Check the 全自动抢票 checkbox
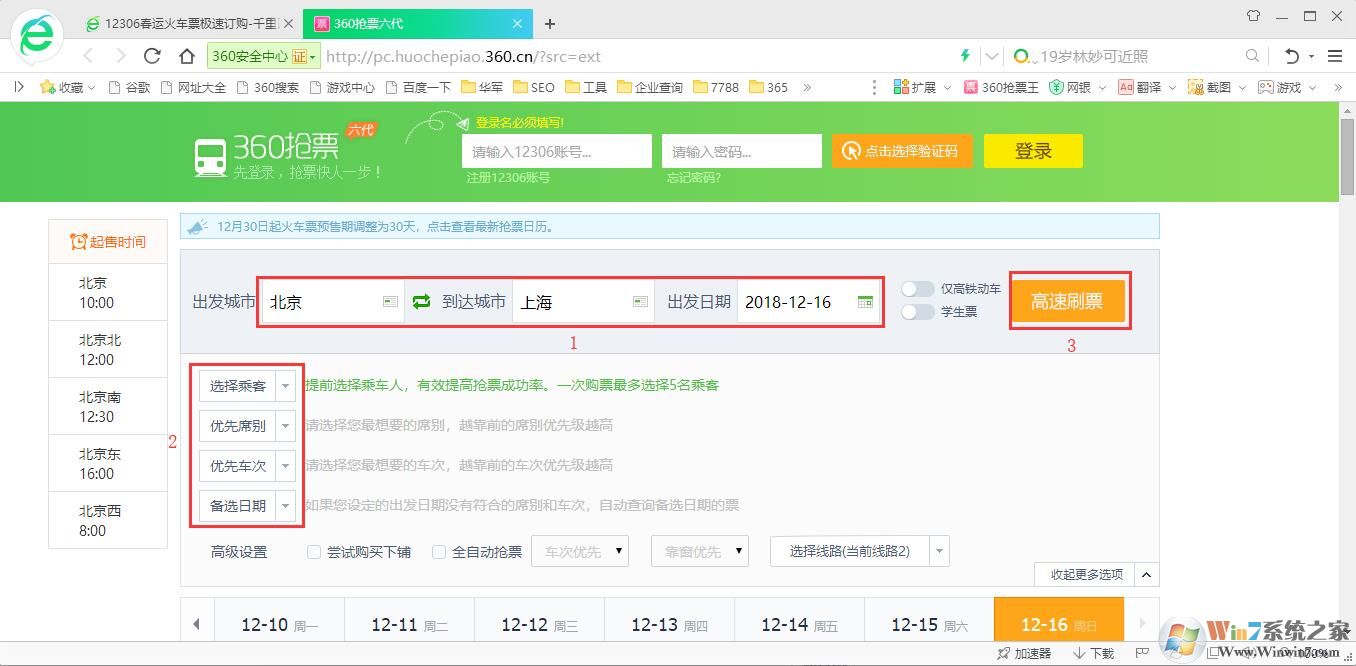This screenshot has height=666, width=1356. click(440, 551)
